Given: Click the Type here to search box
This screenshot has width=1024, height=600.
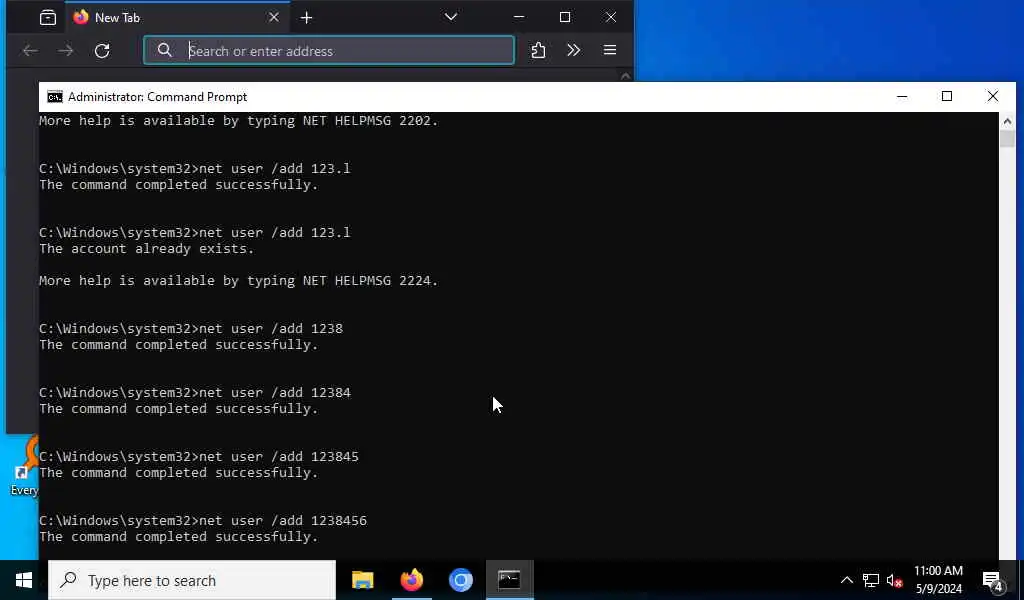Looking at the screenshot, I should click(192, 580).
